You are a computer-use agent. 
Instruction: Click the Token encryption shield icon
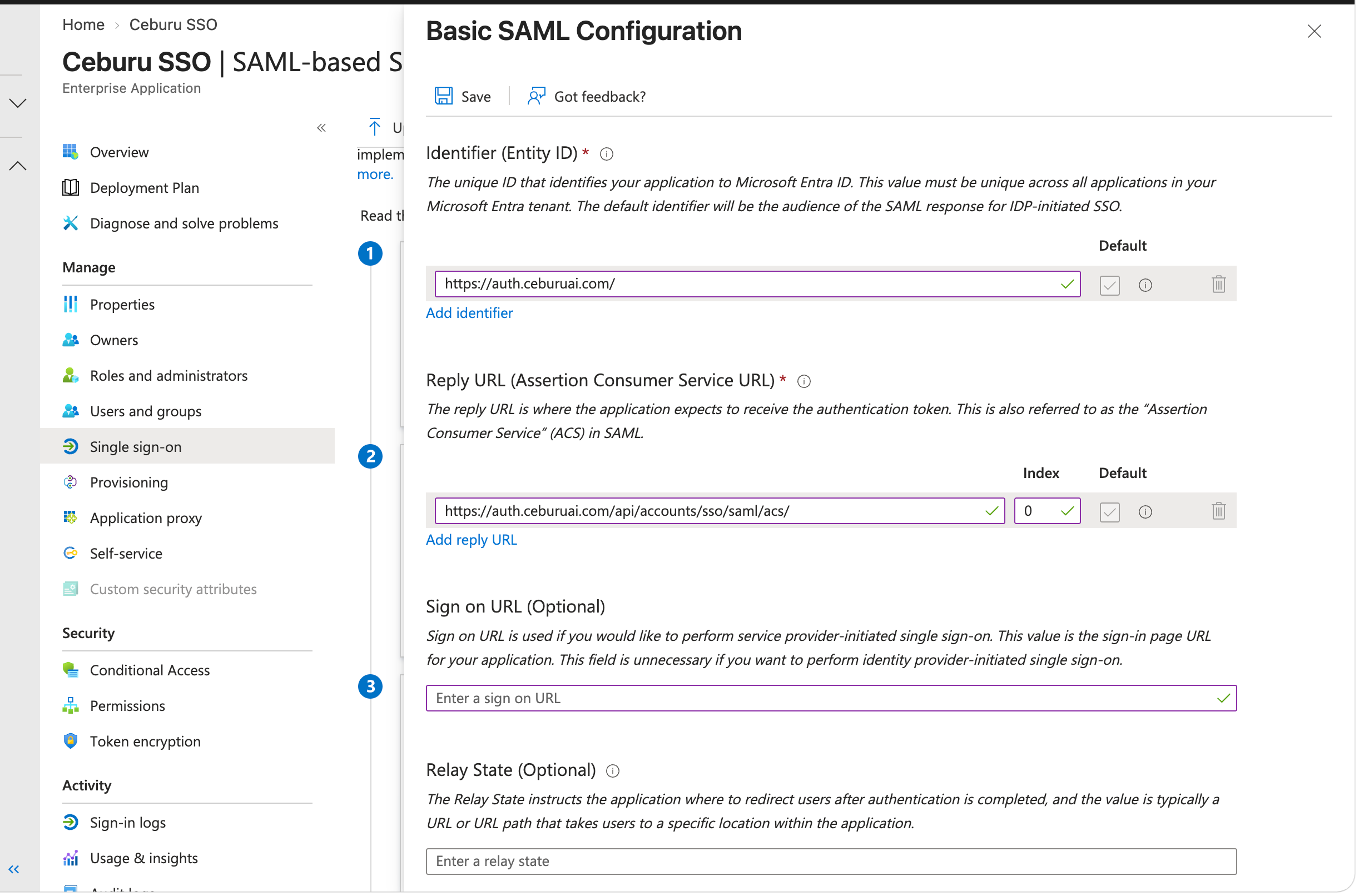[70, 742]
